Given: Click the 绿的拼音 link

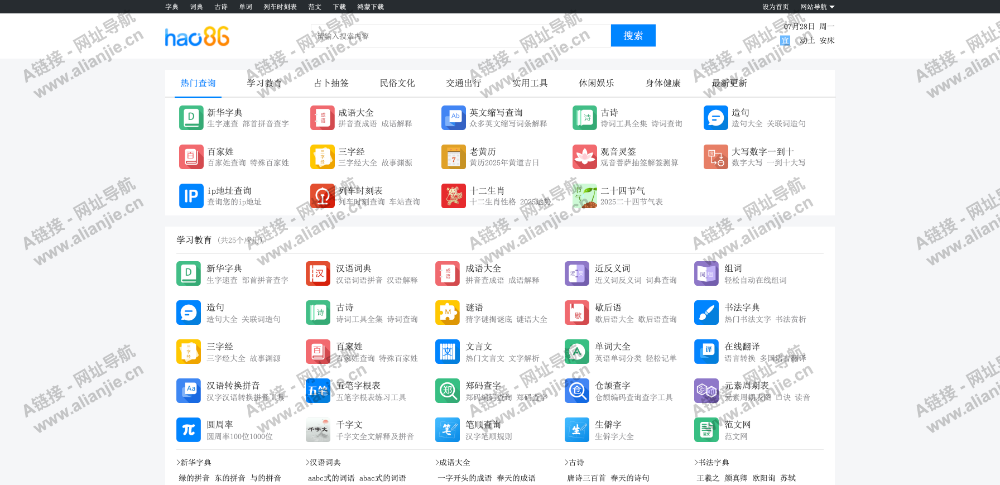Looking at the screenshot, I should [x=195, y=478].
